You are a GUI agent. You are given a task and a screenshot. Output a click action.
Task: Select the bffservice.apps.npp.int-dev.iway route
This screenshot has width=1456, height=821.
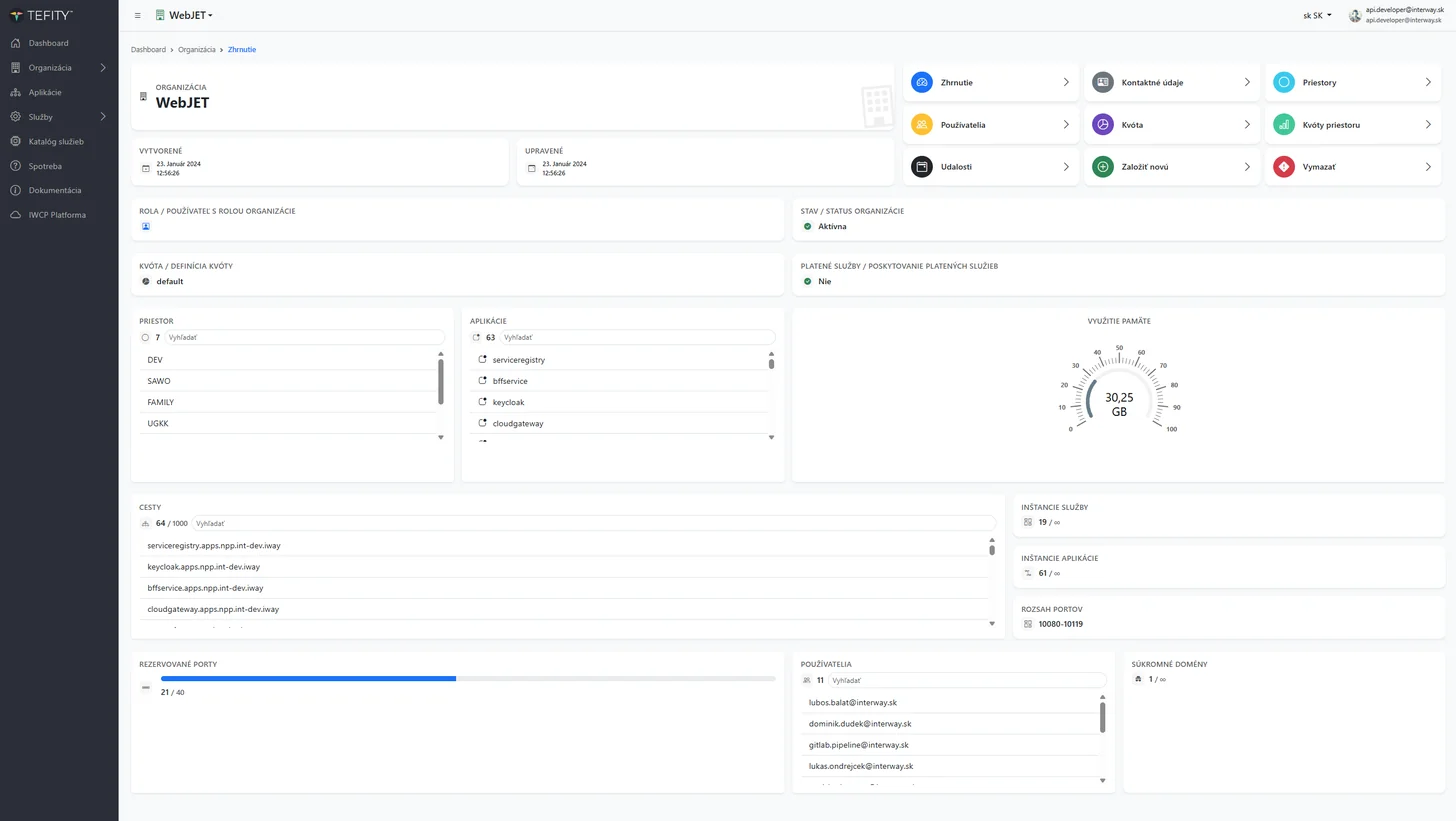pos(564,588)
